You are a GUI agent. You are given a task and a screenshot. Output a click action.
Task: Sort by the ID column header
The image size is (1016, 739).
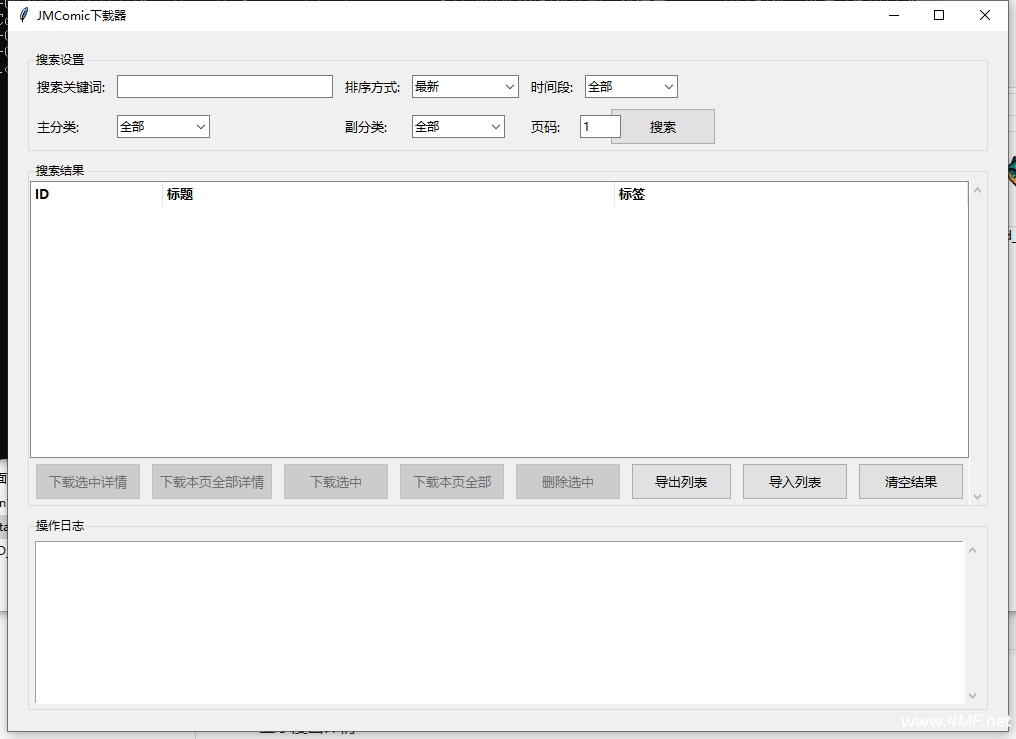(95, 195)
